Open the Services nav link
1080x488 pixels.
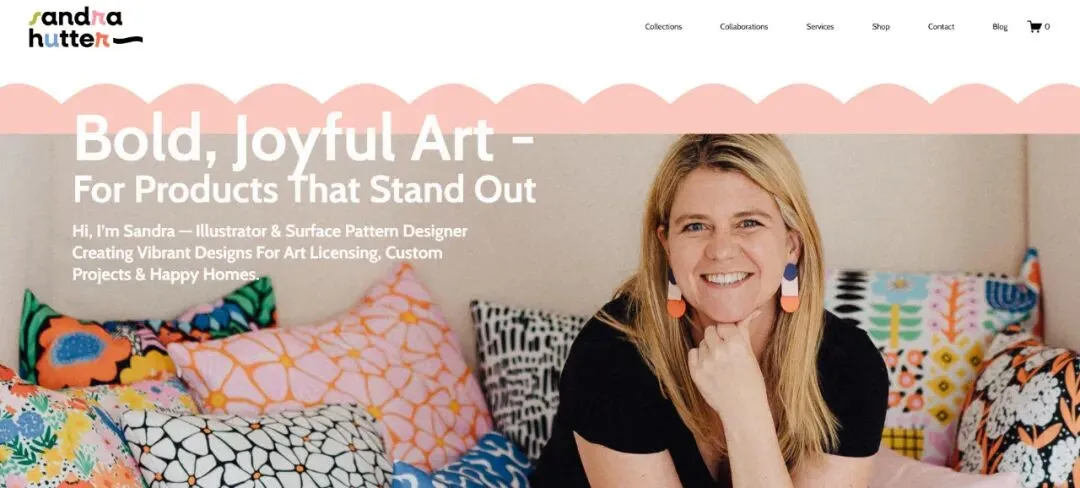(x=820, y=27)
